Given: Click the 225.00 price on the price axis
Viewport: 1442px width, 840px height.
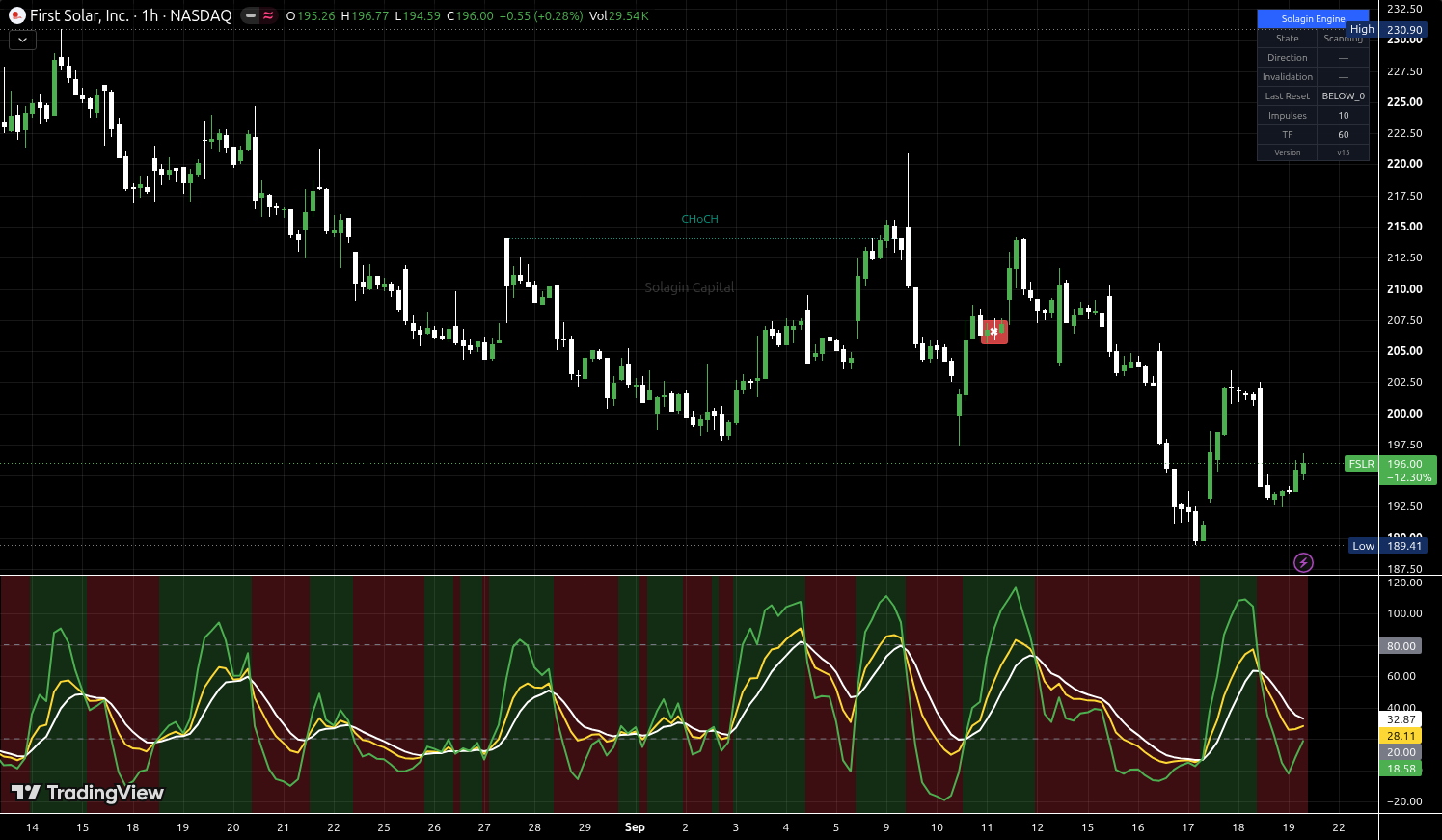Looking at the screenshot, I should [x=1404, y=102].
